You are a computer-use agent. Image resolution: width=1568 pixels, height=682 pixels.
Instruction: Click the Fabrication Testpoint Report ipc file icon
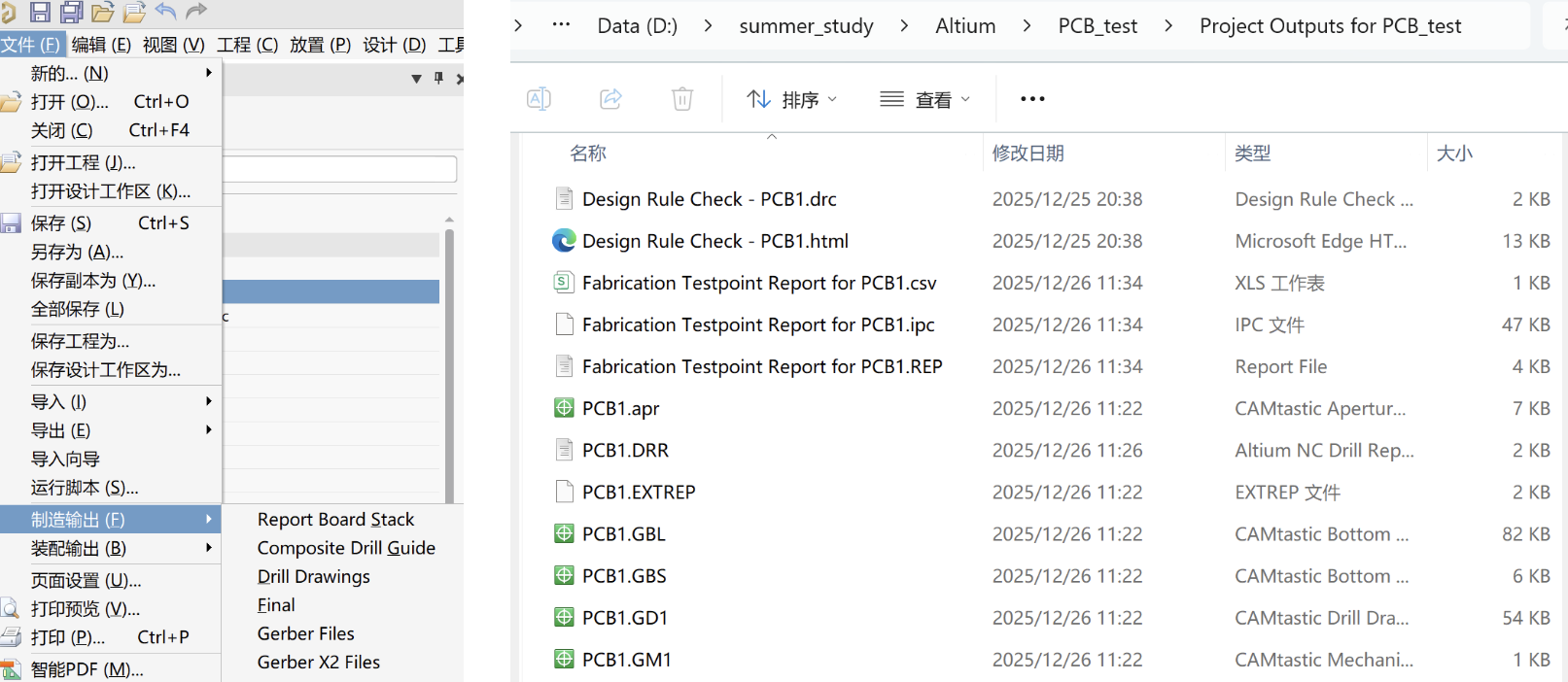coord(564,324)
